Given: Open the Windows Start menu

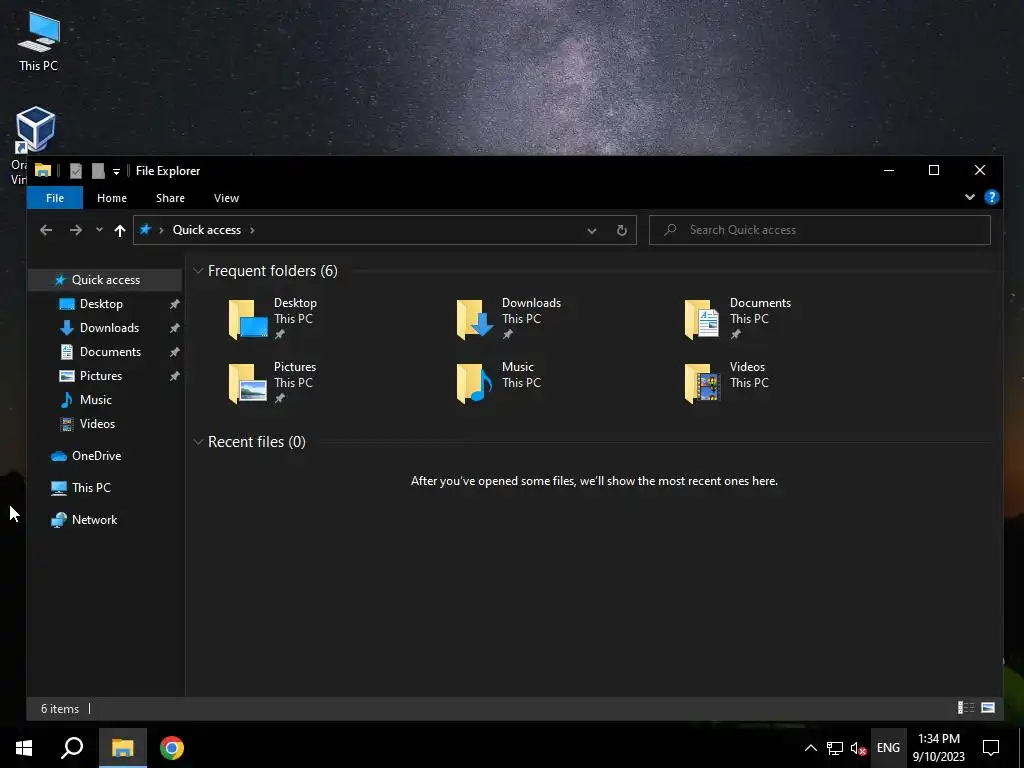Looking at the screenshot, I should [x=24, y=748].
